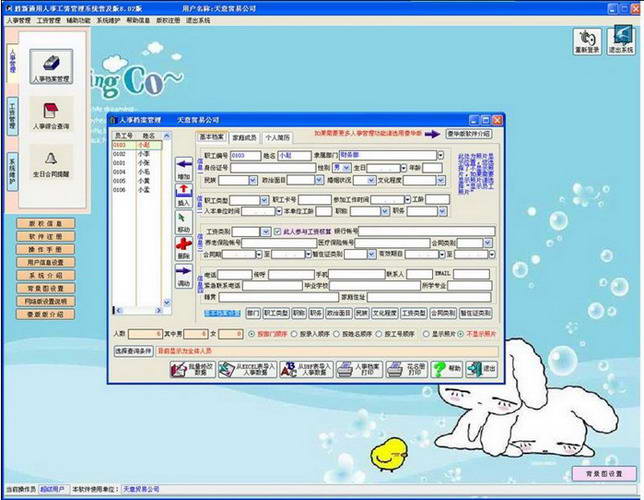Click the 家庭住址 input field
The width and height of the screenshot is (644, 500).
[x=429, y=297]
